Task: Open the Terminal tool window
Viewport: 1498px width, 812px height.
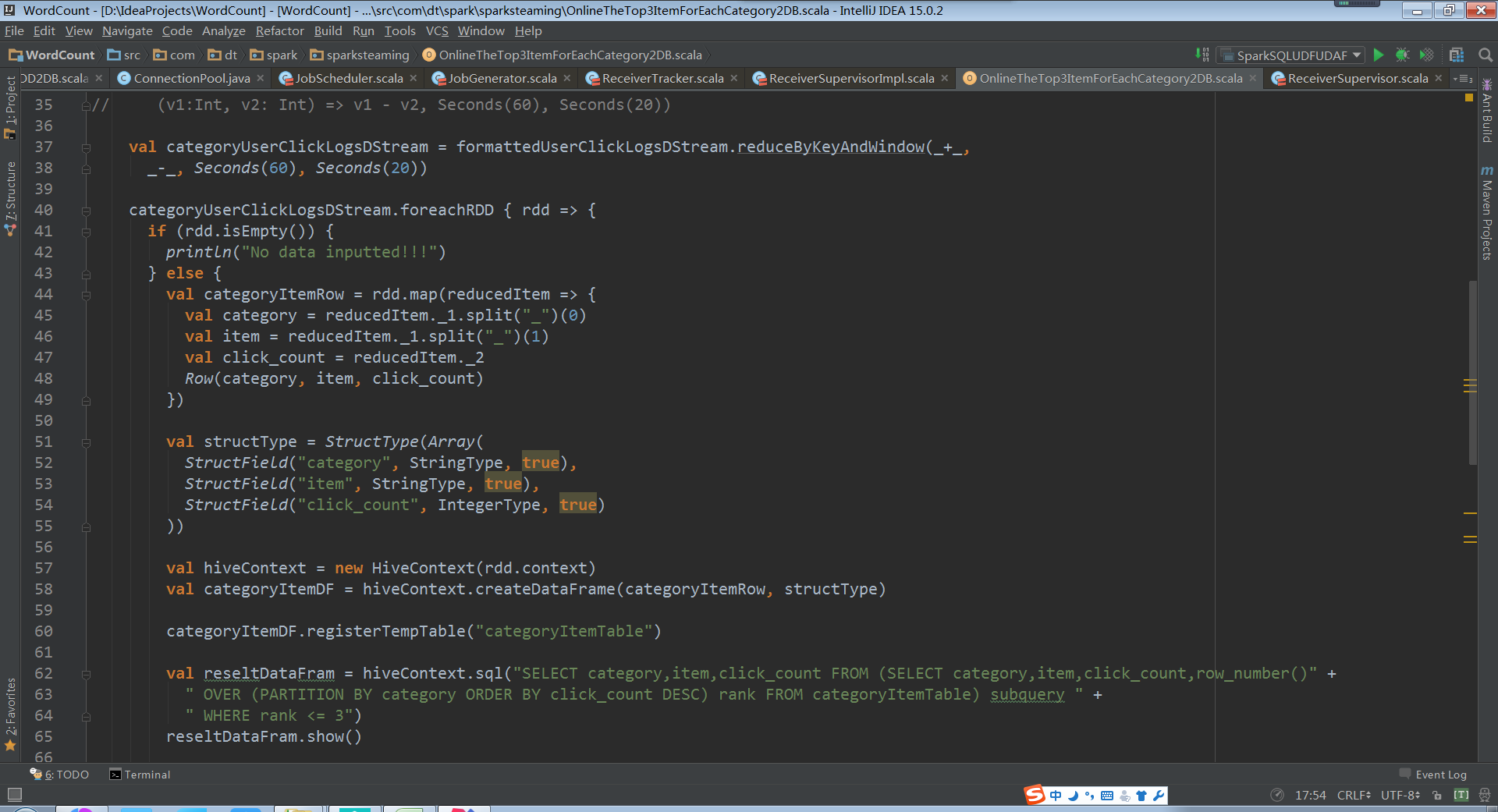Action: coord(140,775)
